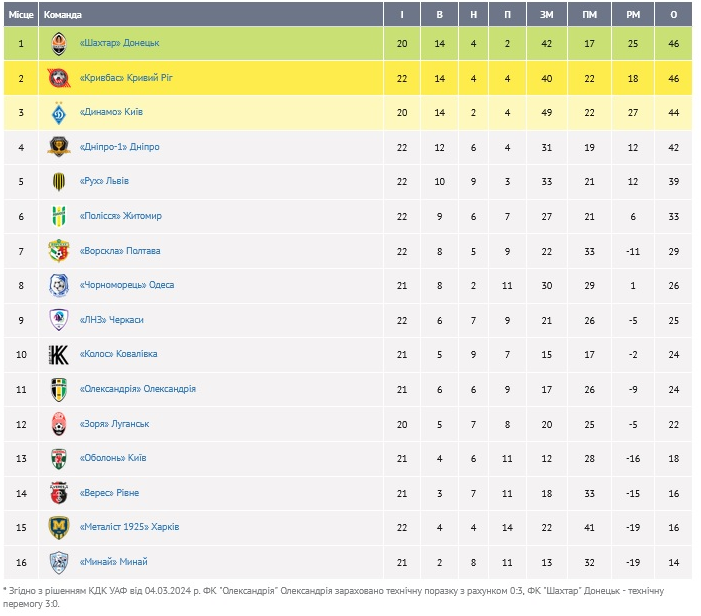Click the «О» points column header
This screenshot has height=616, width=701.
pyautogui.click(x=673, y=15)
